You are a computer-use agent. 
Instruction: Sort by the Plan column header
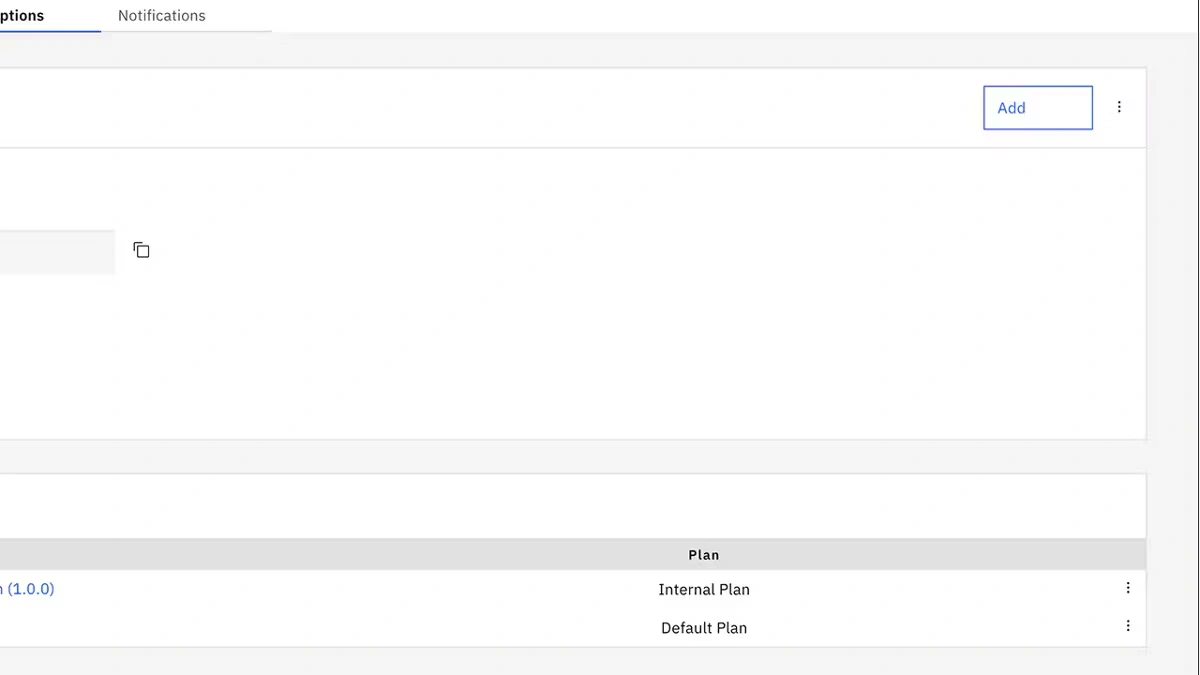[703, 554]
